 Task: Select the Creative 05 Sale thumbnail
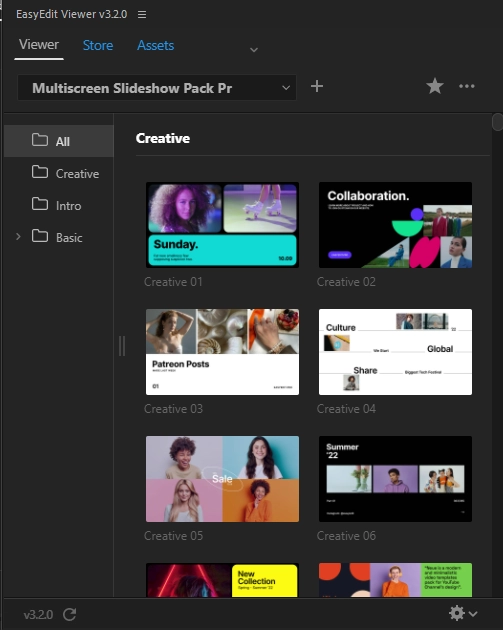(222, 479)
